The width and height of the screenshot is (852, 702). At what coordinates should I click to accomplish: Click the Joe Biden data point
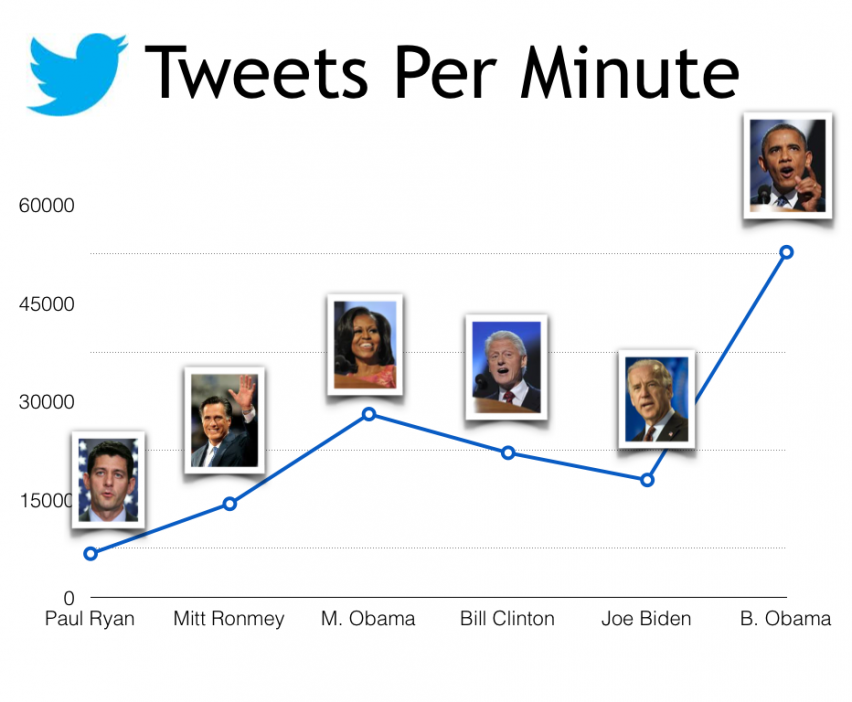(647, 479)
